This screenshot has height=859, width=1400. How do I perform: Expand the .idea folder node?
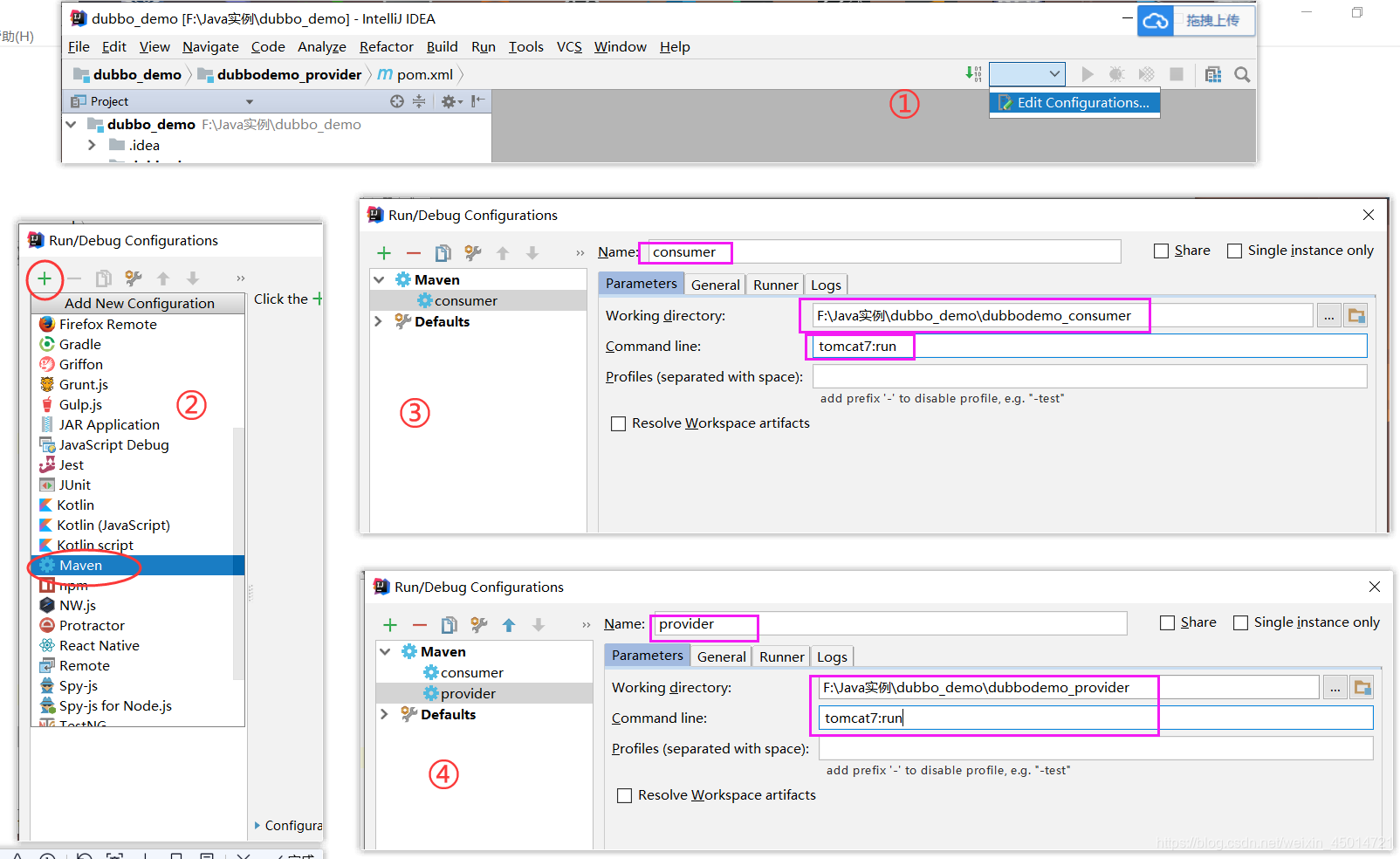[x=92, y=145]
